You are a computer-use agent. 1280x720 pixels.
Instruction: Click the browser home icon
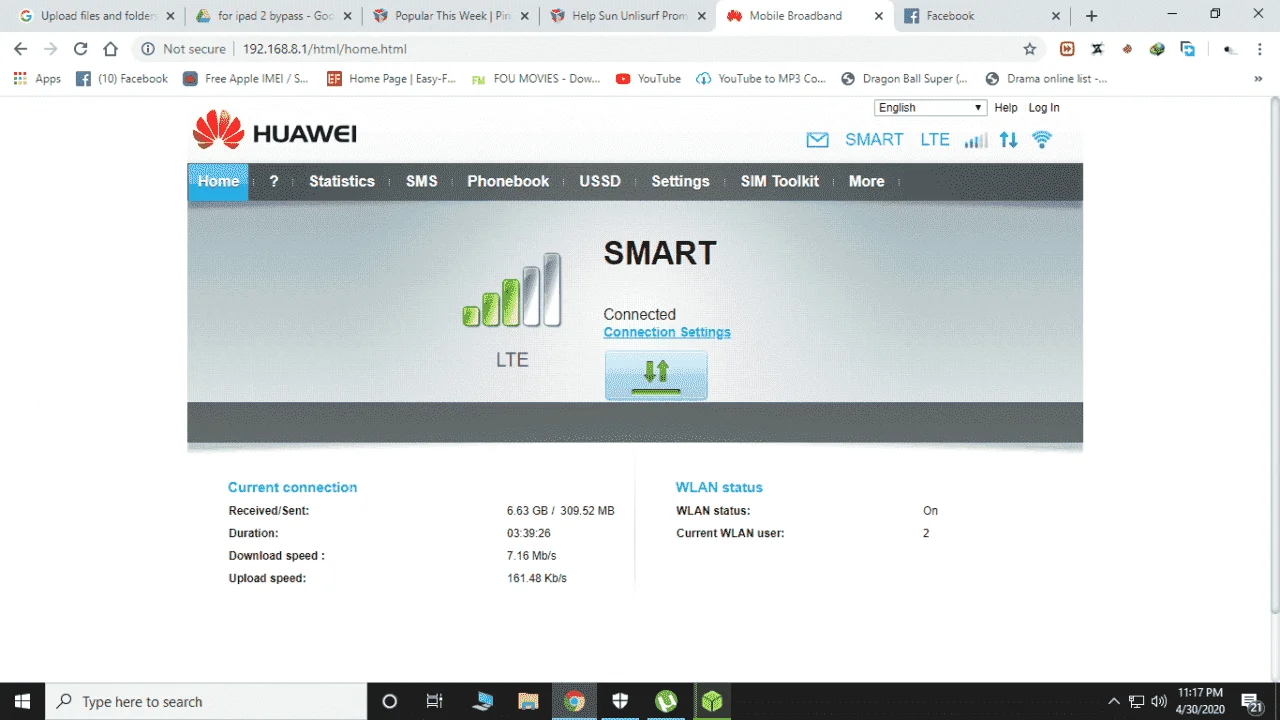(111, 49)
